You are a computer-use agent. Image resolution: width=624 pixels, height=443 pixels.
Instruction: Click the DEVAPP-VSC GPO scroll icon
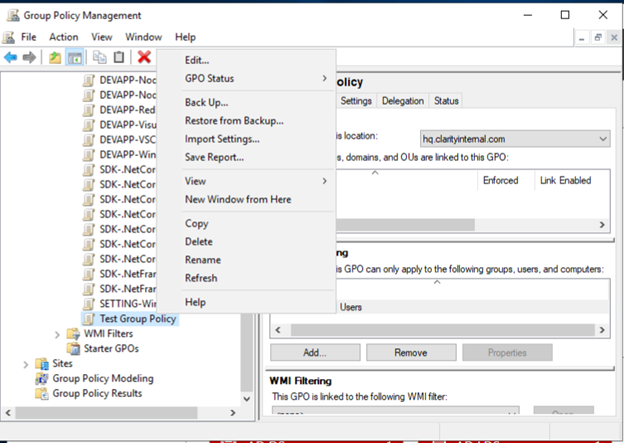(89, 140)
